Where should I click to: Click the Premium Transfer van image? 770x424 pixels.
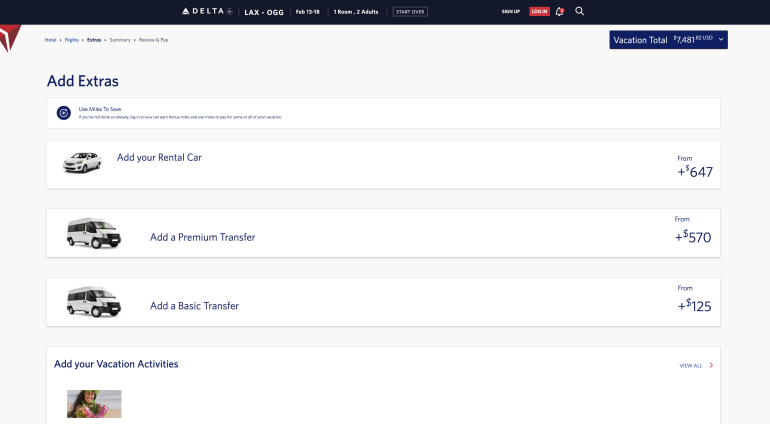(93, 233)
